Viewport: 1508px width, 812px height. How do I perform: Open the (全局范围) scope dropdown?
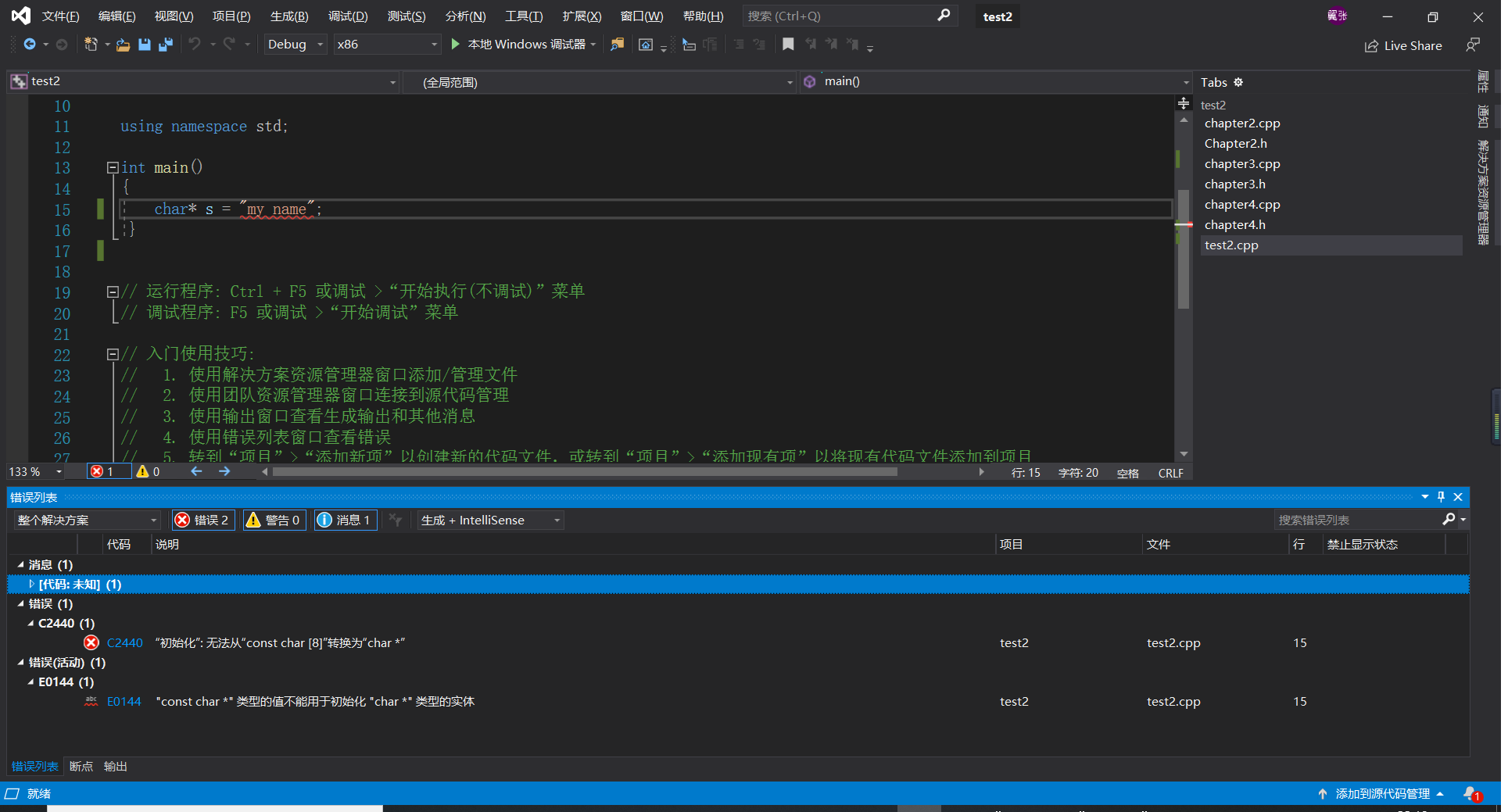pyautogui.click(x=600, y=81)
